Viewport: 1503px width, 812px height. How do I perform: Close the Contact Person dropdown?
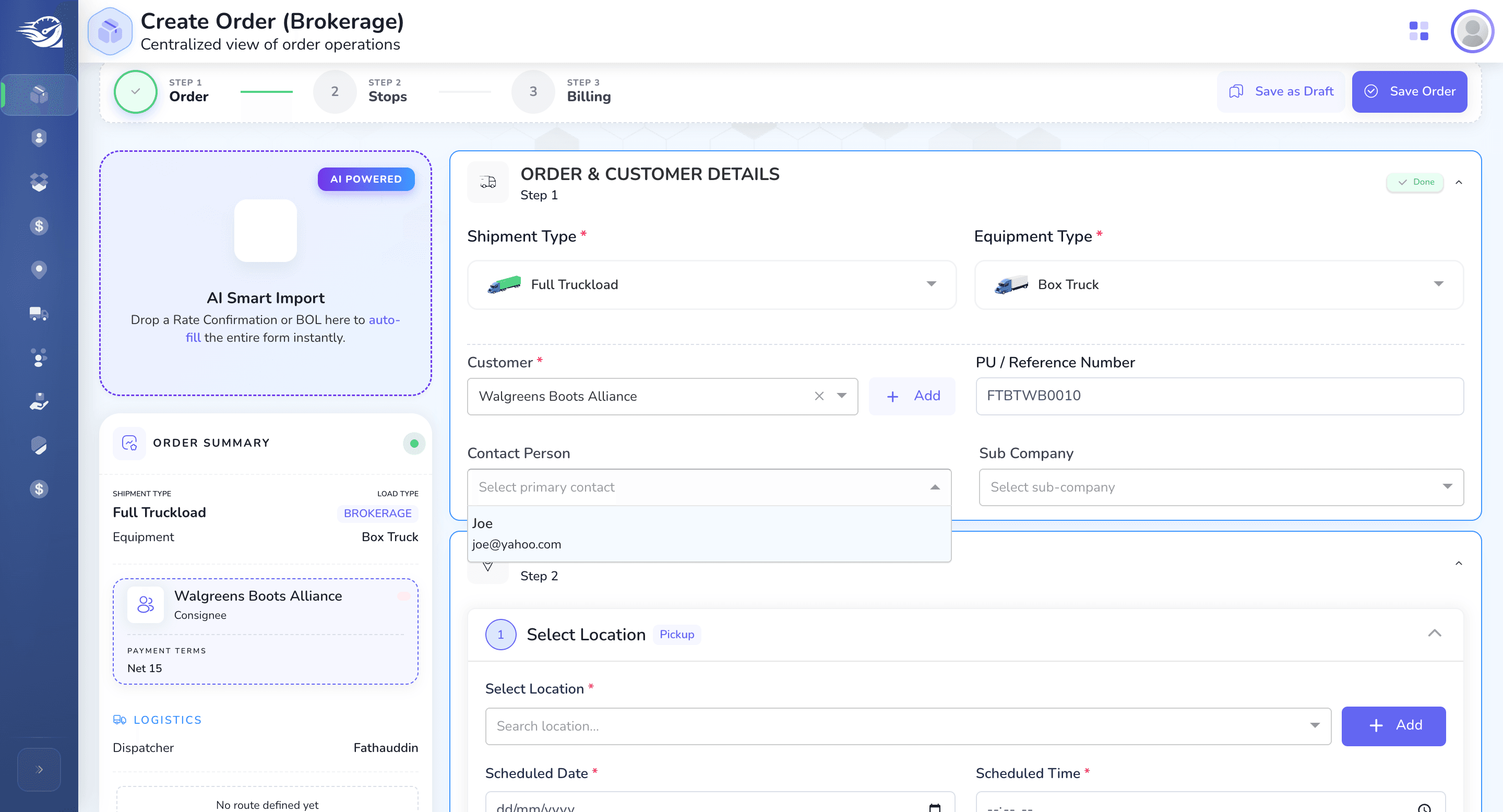coord(935,487)
